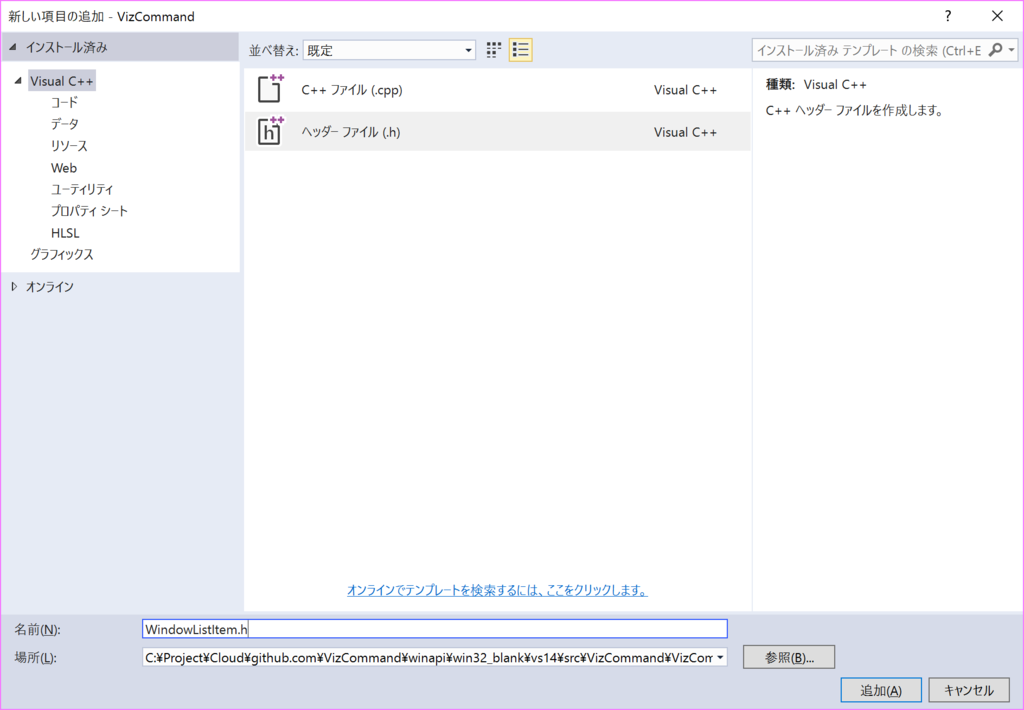Screen dimensions: 1024x710
Task: Select the 'C++ ファイル (.cpp)' row text
Action: pos(351,89)
